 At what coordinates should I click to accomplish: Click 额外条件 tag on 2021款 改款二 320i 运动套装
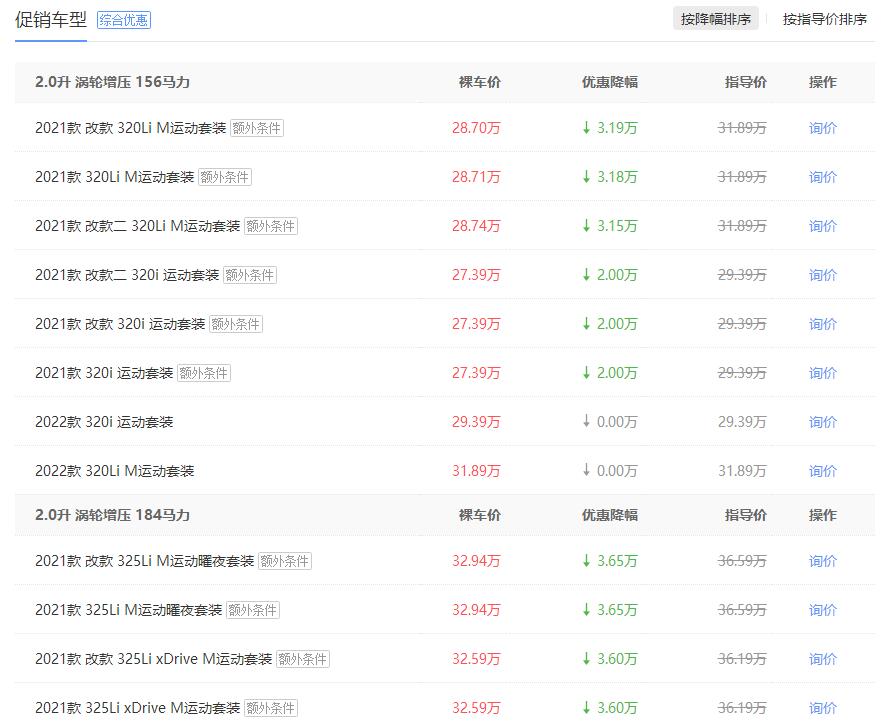point(250,275)
